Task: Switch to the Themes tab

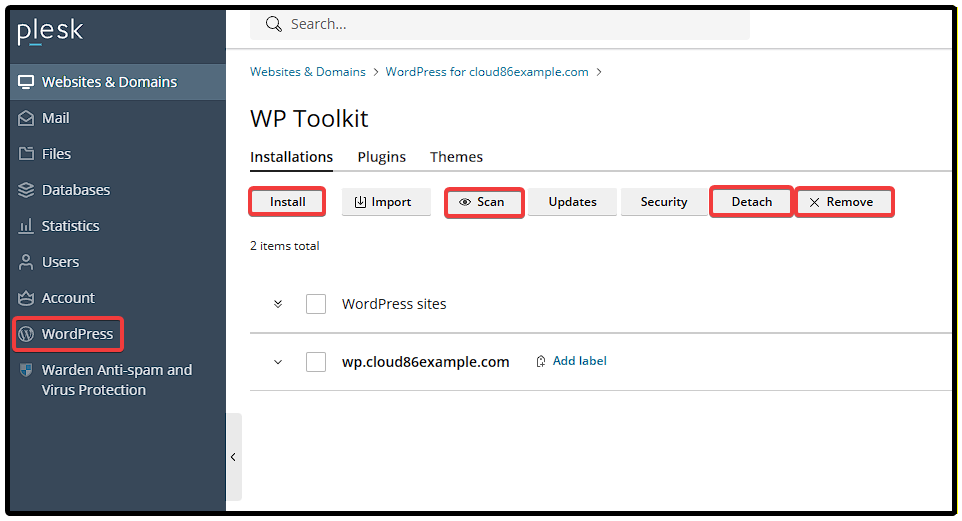Action: 456,157
